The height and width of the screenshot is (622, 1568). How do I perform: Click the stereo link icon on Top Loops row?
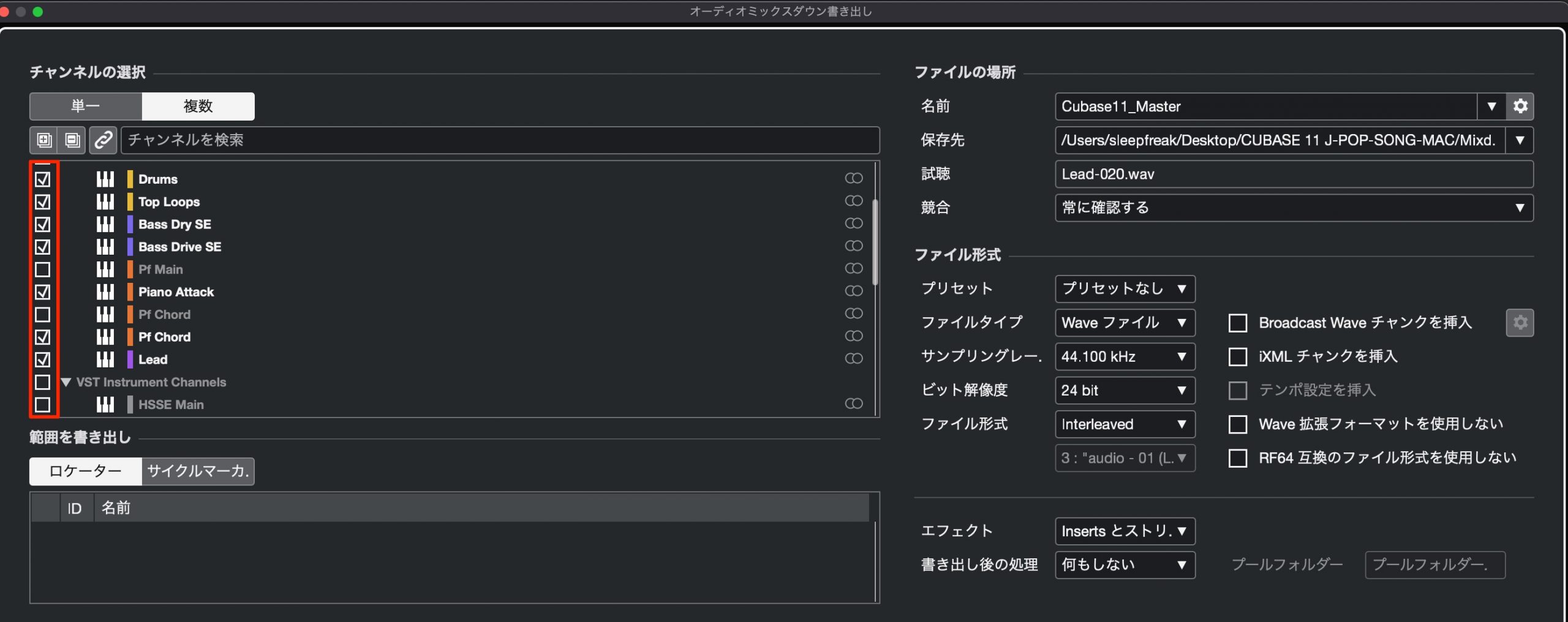(x=854, y=201)
